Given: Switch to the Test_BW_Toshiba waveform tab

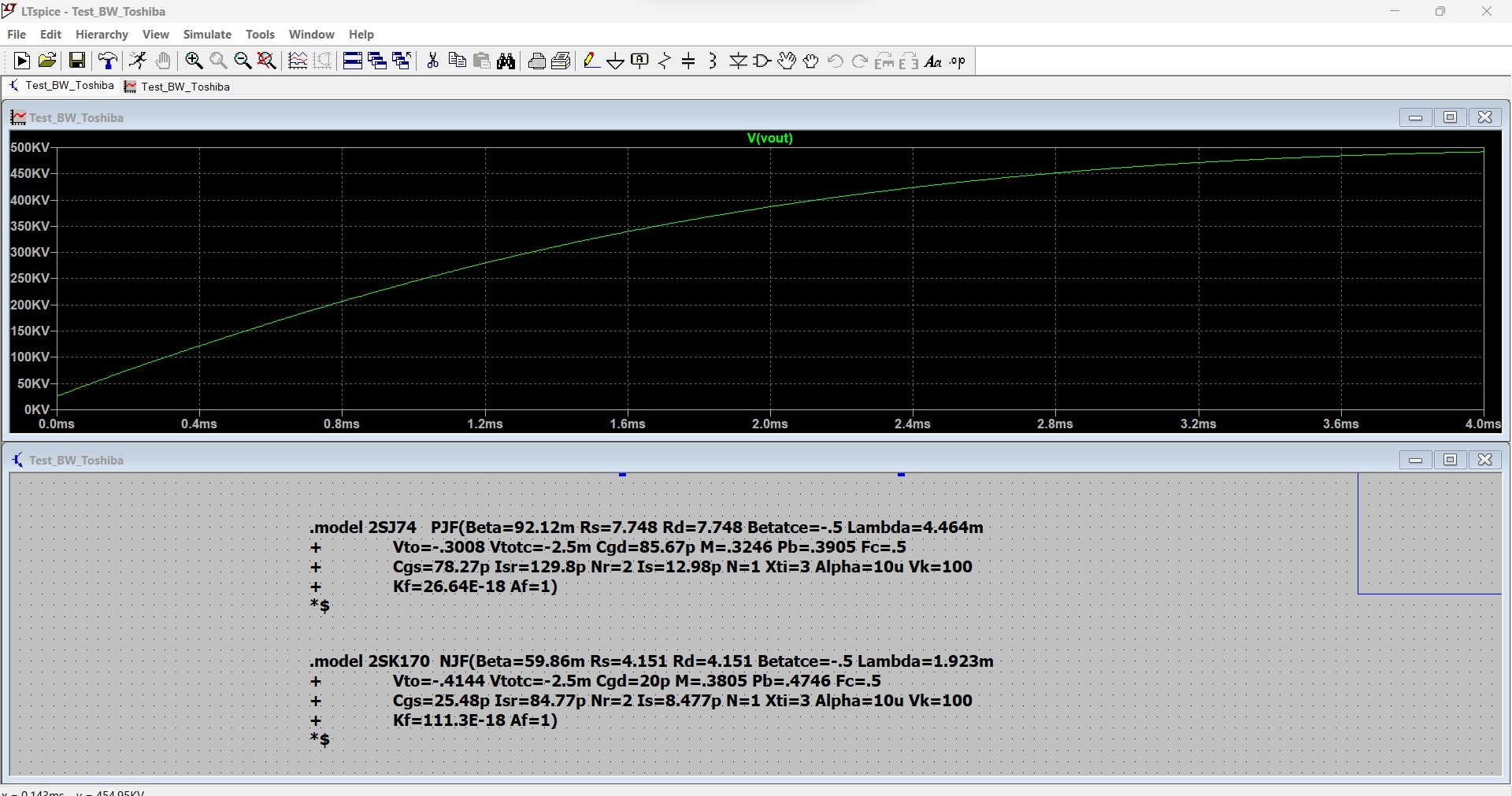Looking at the screenshot, I should [178, 87].
